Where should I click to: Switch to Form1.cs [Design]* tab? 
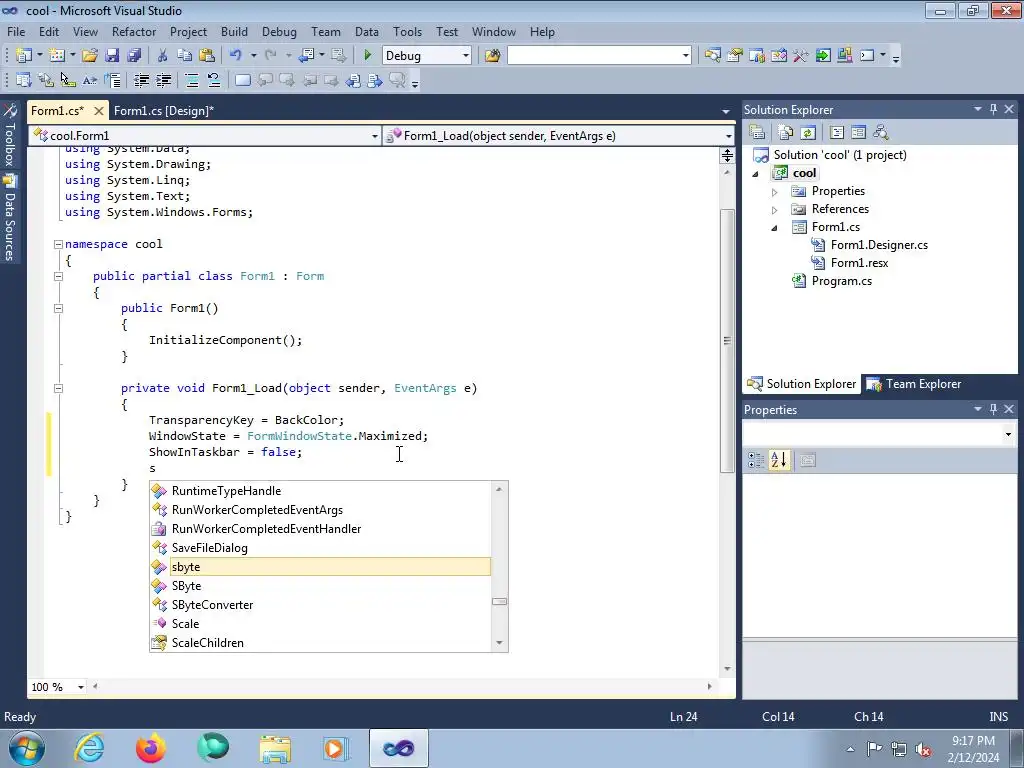(164, 110)
